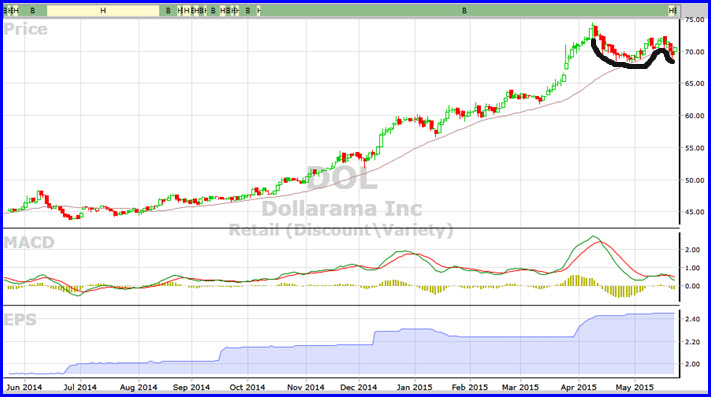The image size is (711, 397).
Task: Select the Oct 2014 axis label
Action: pyautogui.click(x=247, y=387)
